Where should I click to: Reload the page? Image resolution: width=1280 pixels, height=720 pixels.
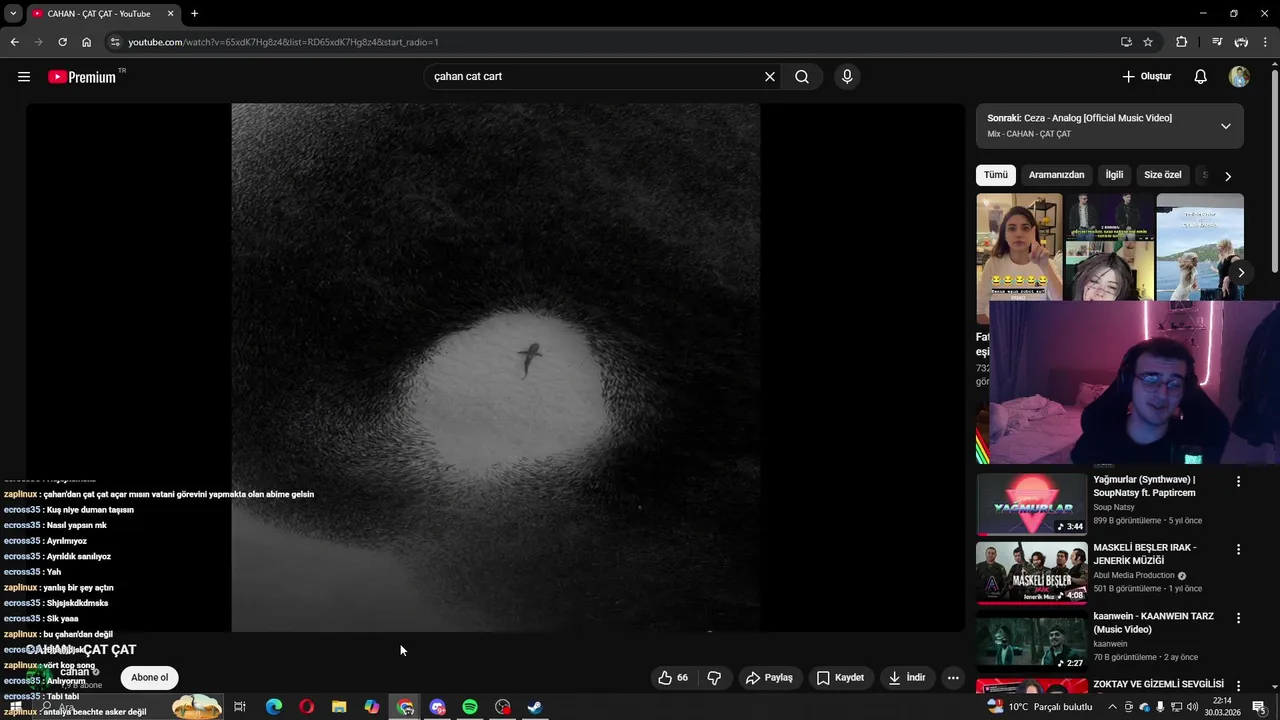click(62, 42)
